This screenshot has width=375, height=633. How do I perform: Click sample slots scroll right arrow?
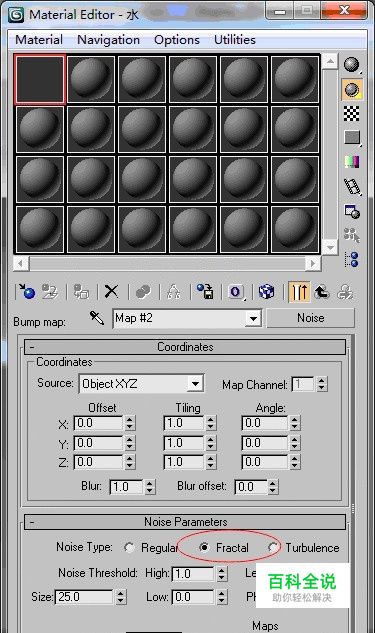pos(313,264)
